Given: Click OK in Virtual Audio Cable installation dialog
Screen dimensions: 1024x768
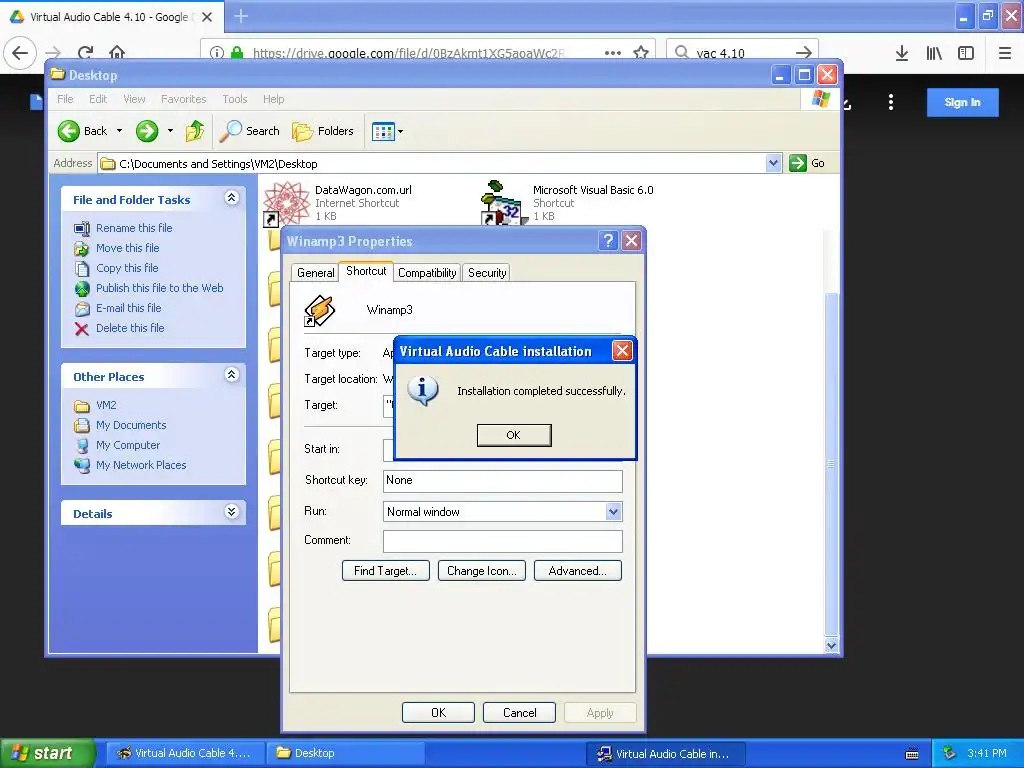Looking at the screenshot, I should click(514, 435).
